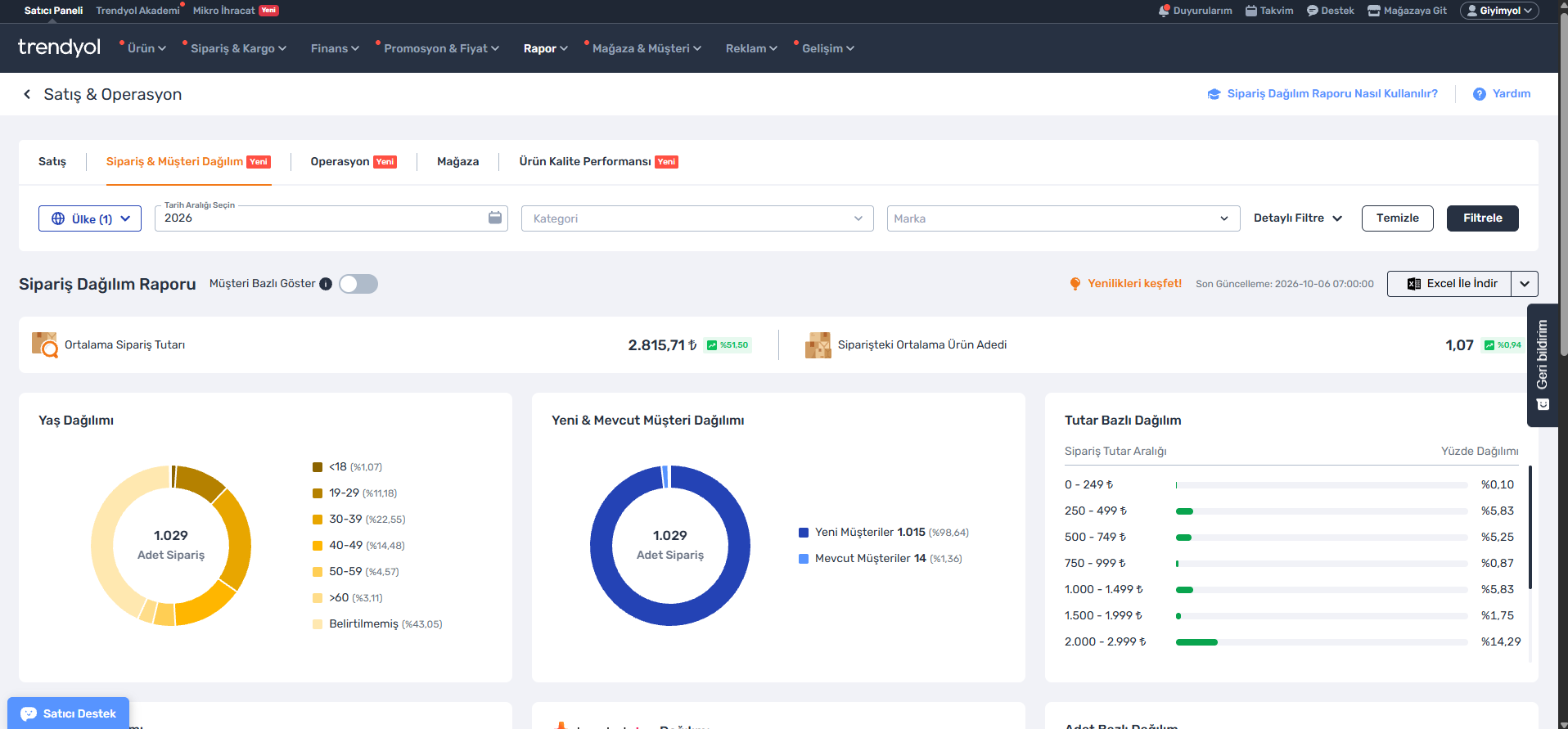Click the Tutar Bazlı Dağılım scrollbar
The image size is (1568, 729).
point(1530,528)
